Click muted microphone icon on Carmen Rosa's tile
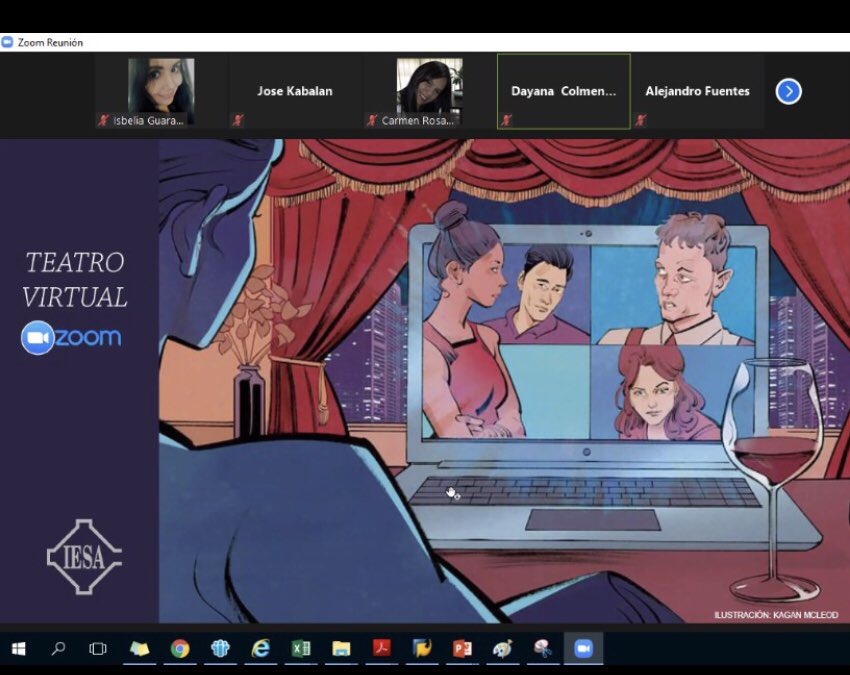 point(371,120)
